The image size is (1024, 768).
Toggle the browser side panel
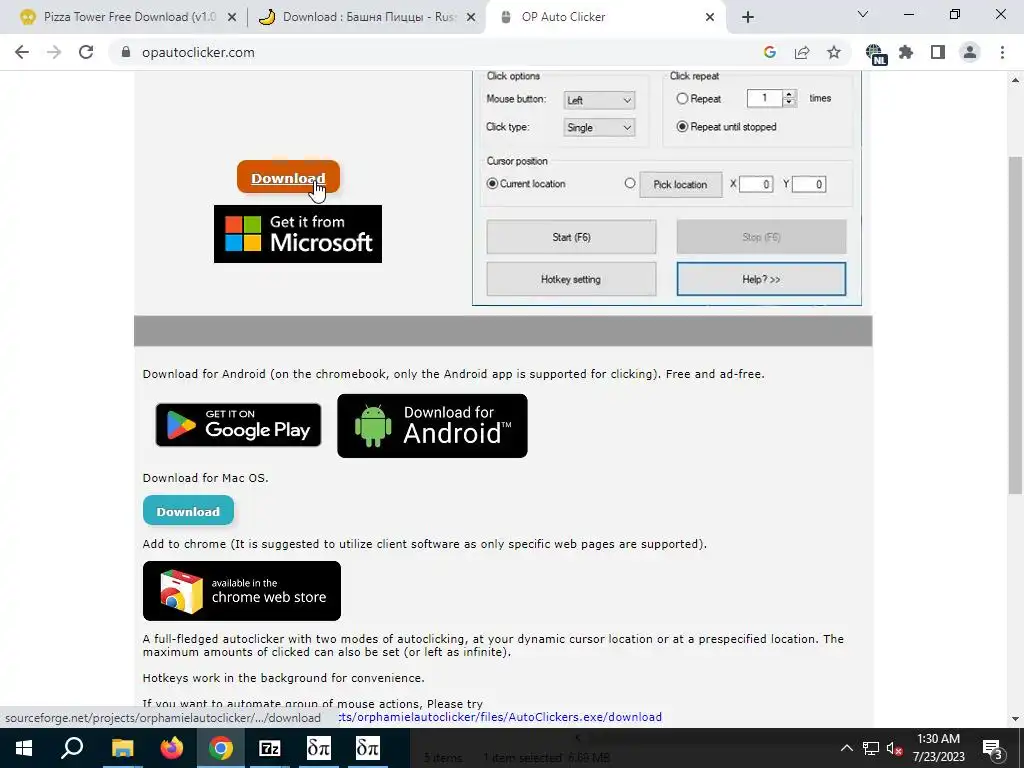(938, 52)
